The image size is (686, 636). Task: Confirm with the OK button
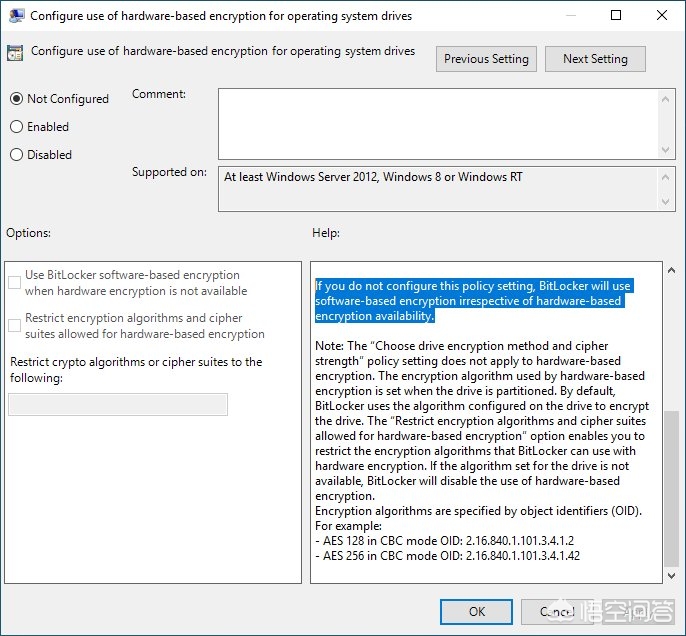click(476, 612)
